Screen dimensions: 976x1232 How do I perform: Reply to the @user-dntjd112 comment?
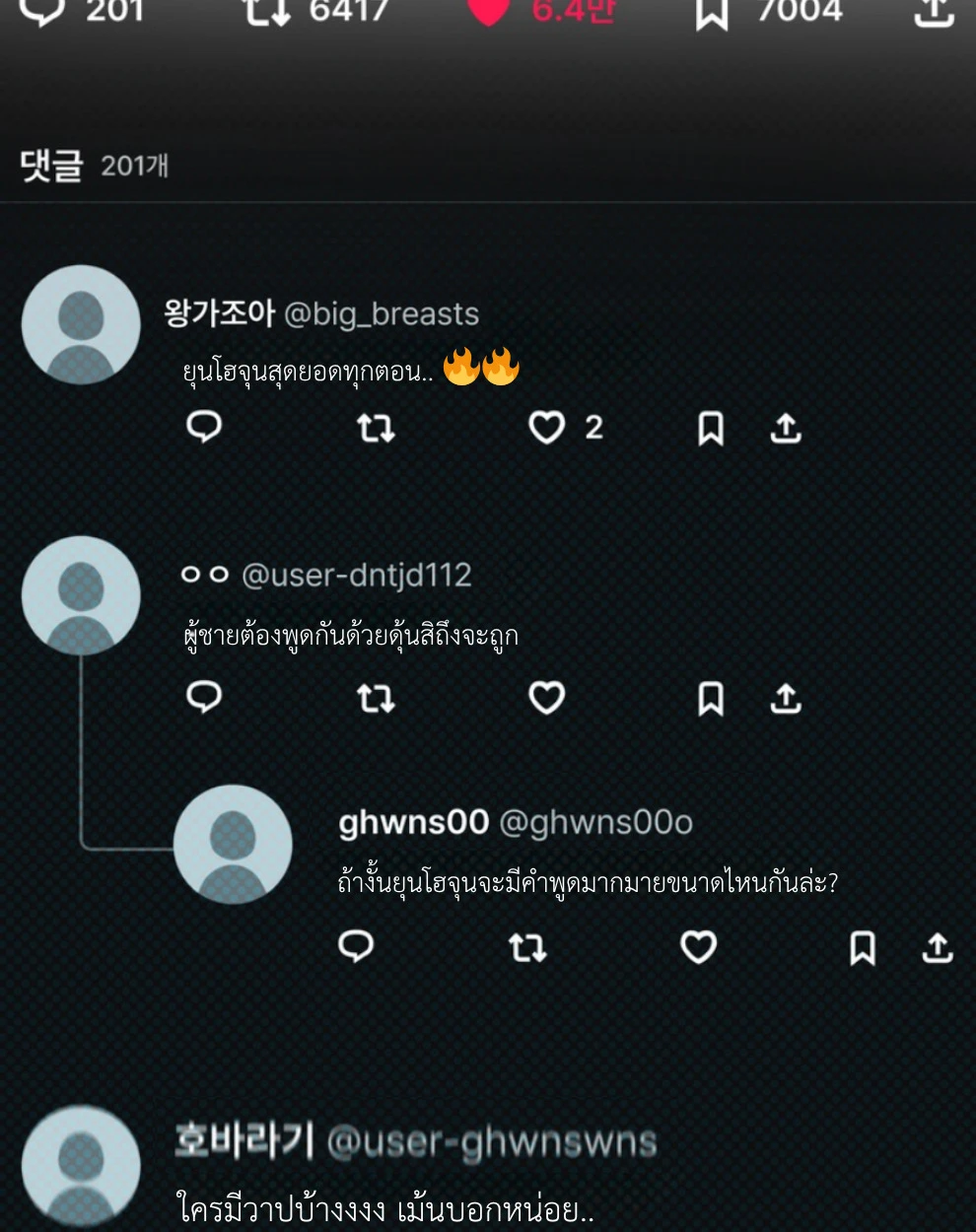click(204, 697)
